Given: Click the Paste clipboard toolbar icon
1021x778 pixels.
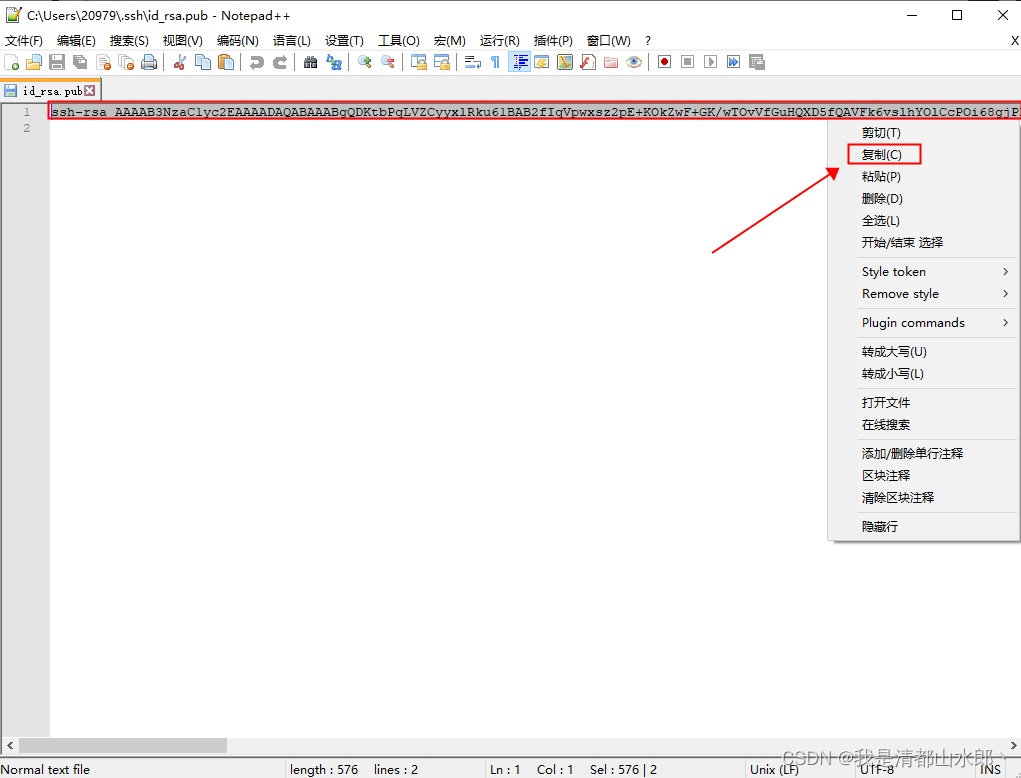Looking at the screenshot, I should [226, 63].
